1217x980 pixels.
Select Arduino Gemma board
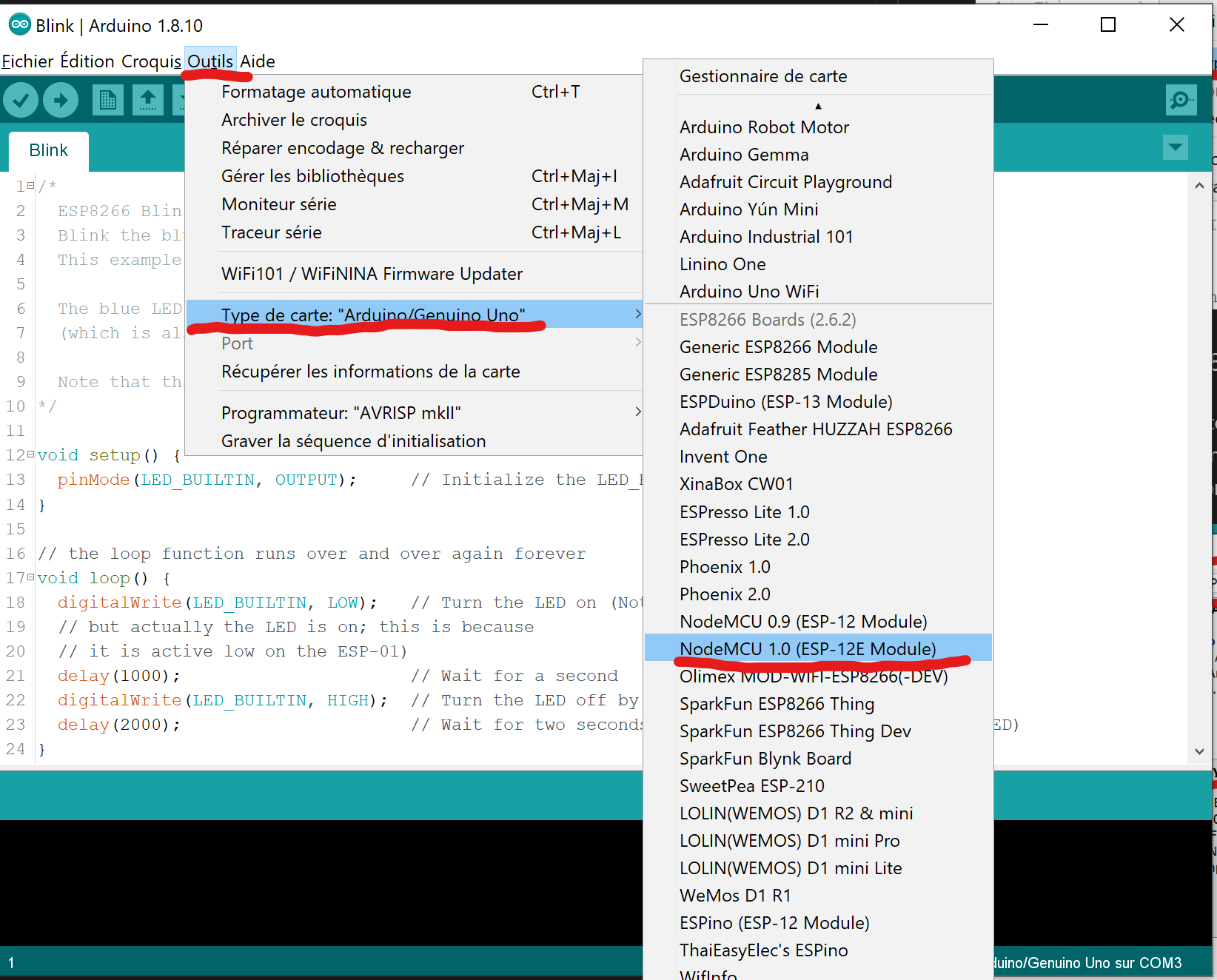(818, 155)
